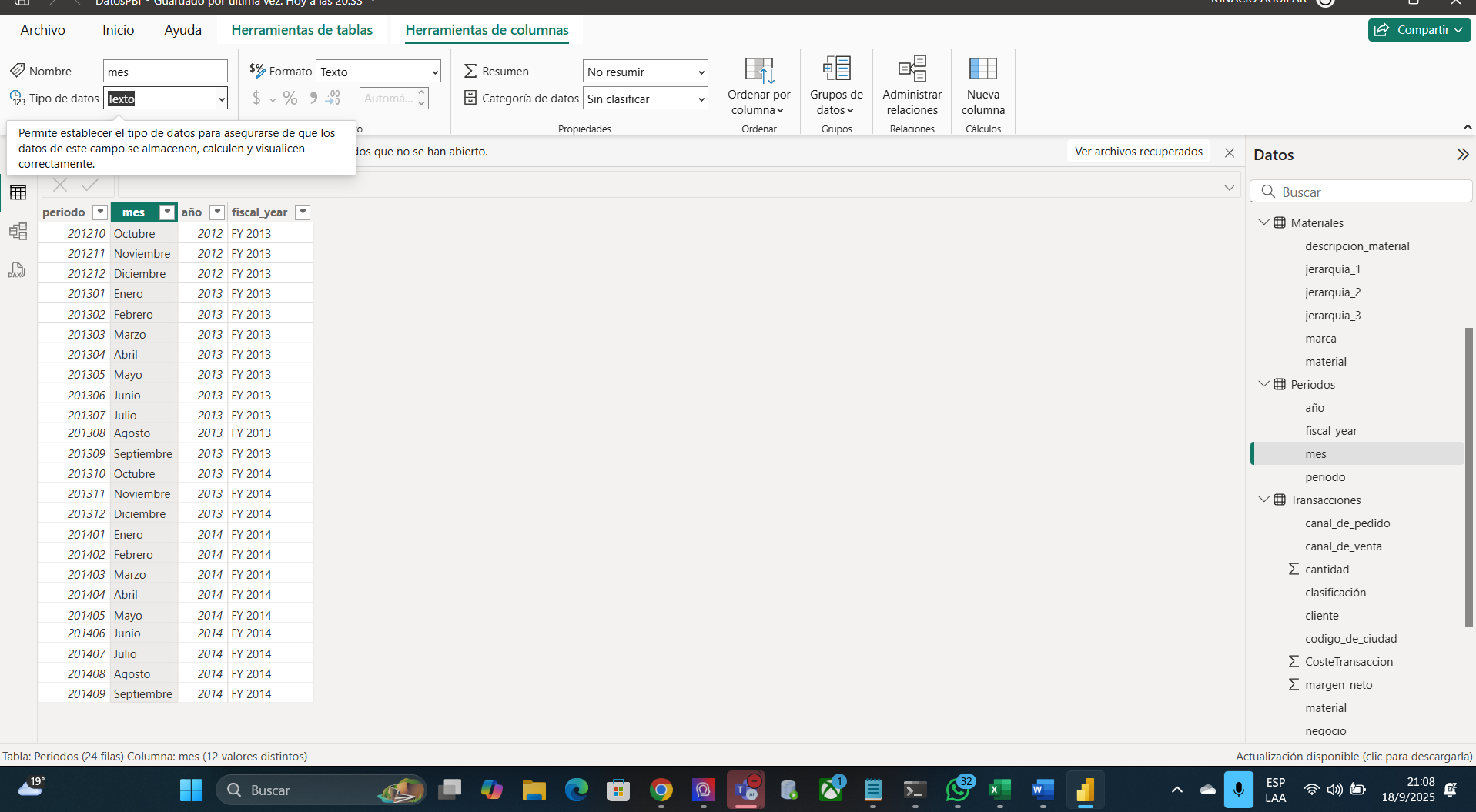Screen dimensions: 1476x812
Task: Collapse the Datos pane with double chevron
Action: [x=1462, y=155]
